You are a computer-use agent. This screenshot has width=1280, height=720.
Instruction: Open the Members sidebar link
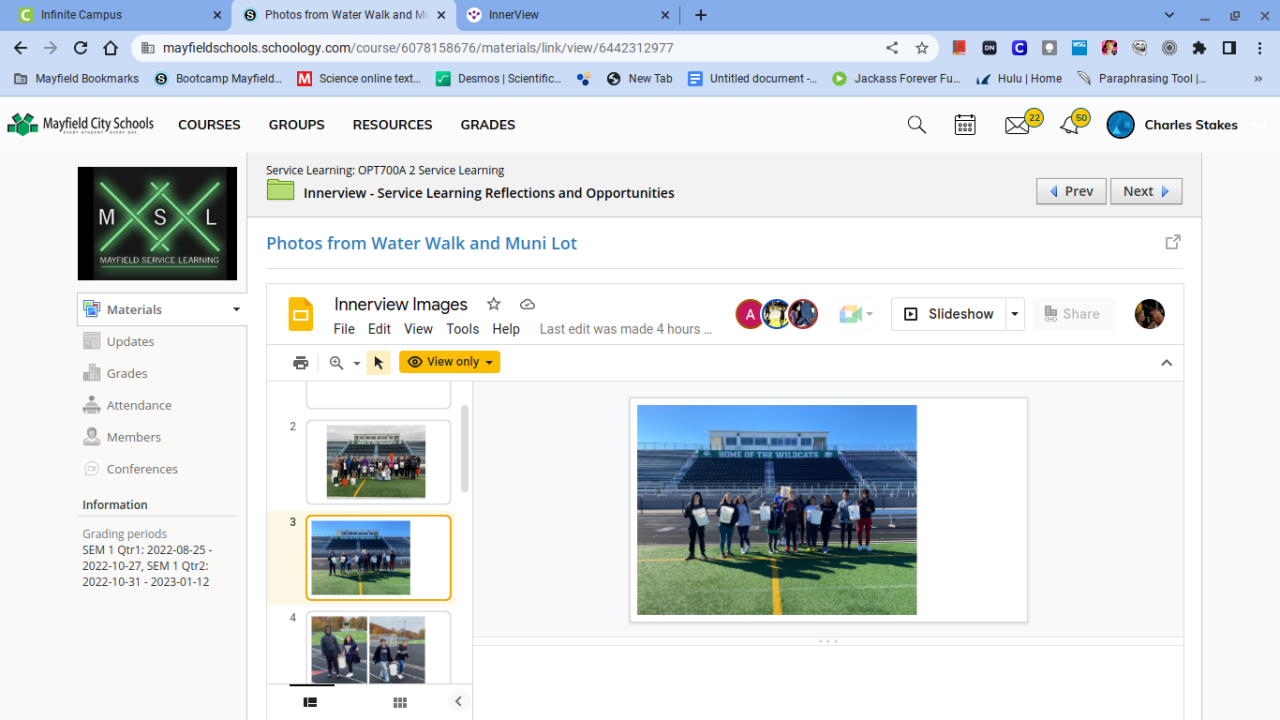134,437
